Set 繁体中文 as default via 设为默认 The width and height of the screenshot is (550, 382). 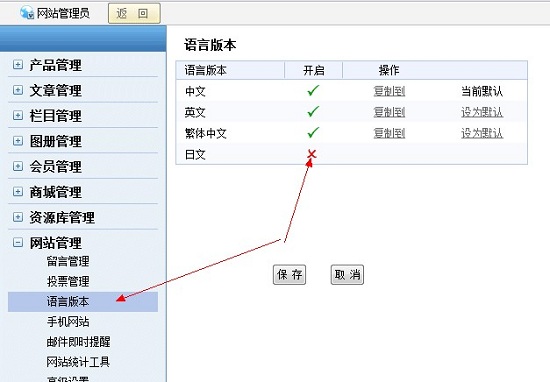[x=482, y=134]
